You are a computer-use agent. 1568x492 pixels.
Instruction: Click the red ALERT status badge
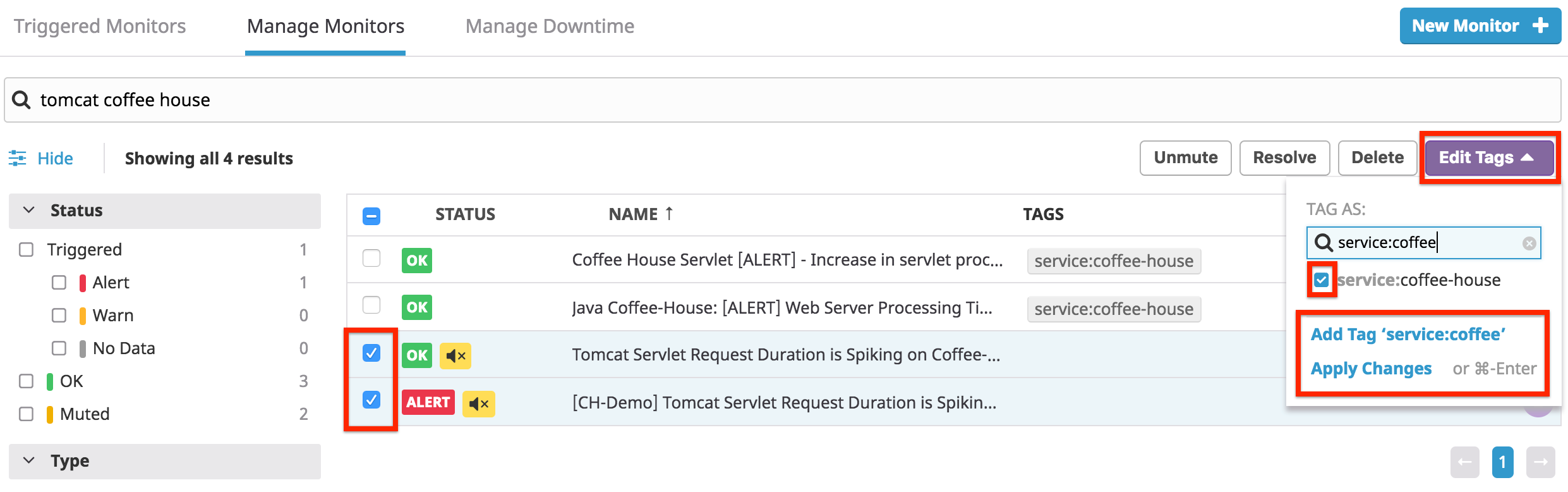428,403
